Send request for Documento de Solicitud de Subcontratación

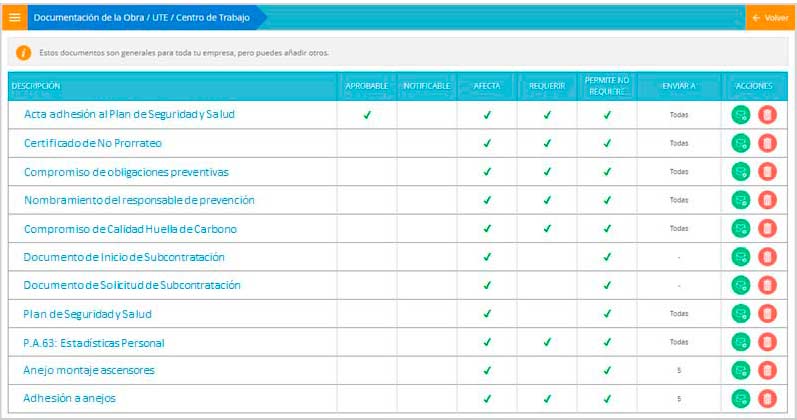741,285
